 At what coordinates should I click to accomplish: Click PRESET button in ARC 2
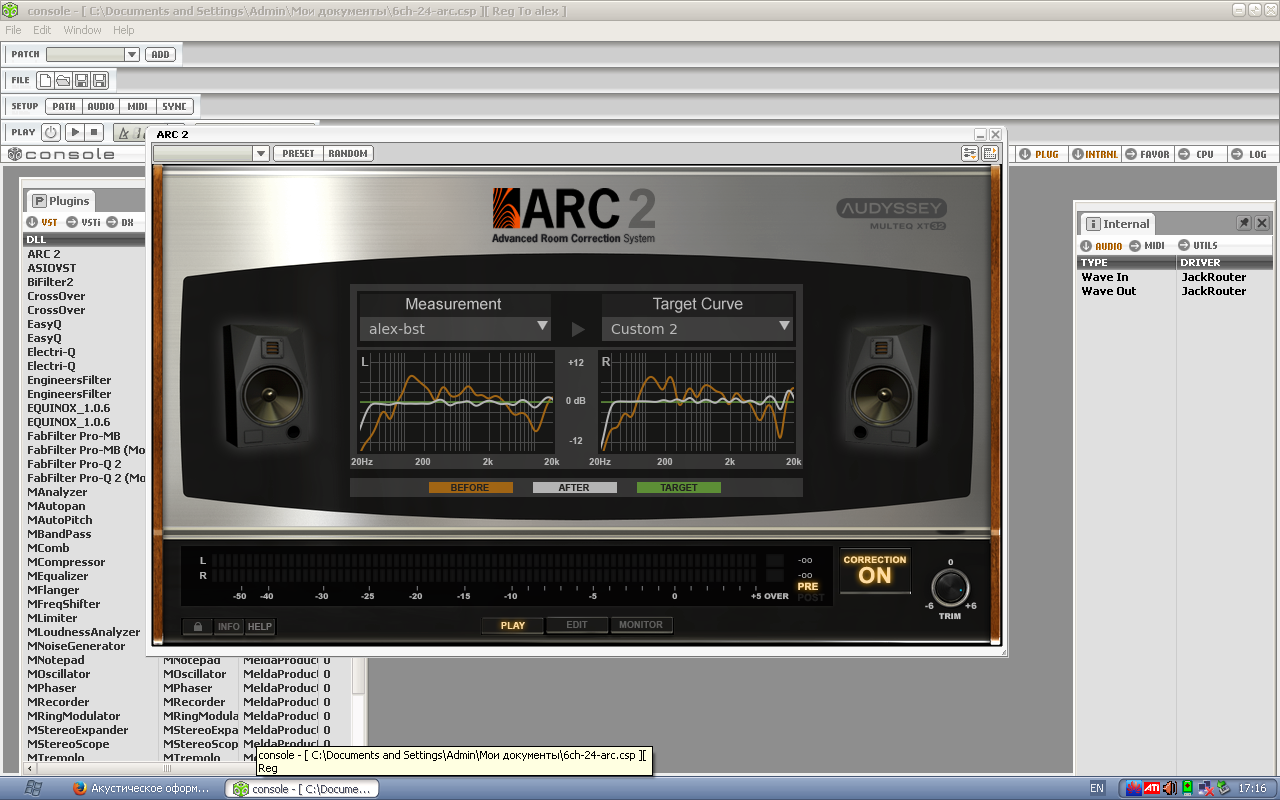coord(298,153)
